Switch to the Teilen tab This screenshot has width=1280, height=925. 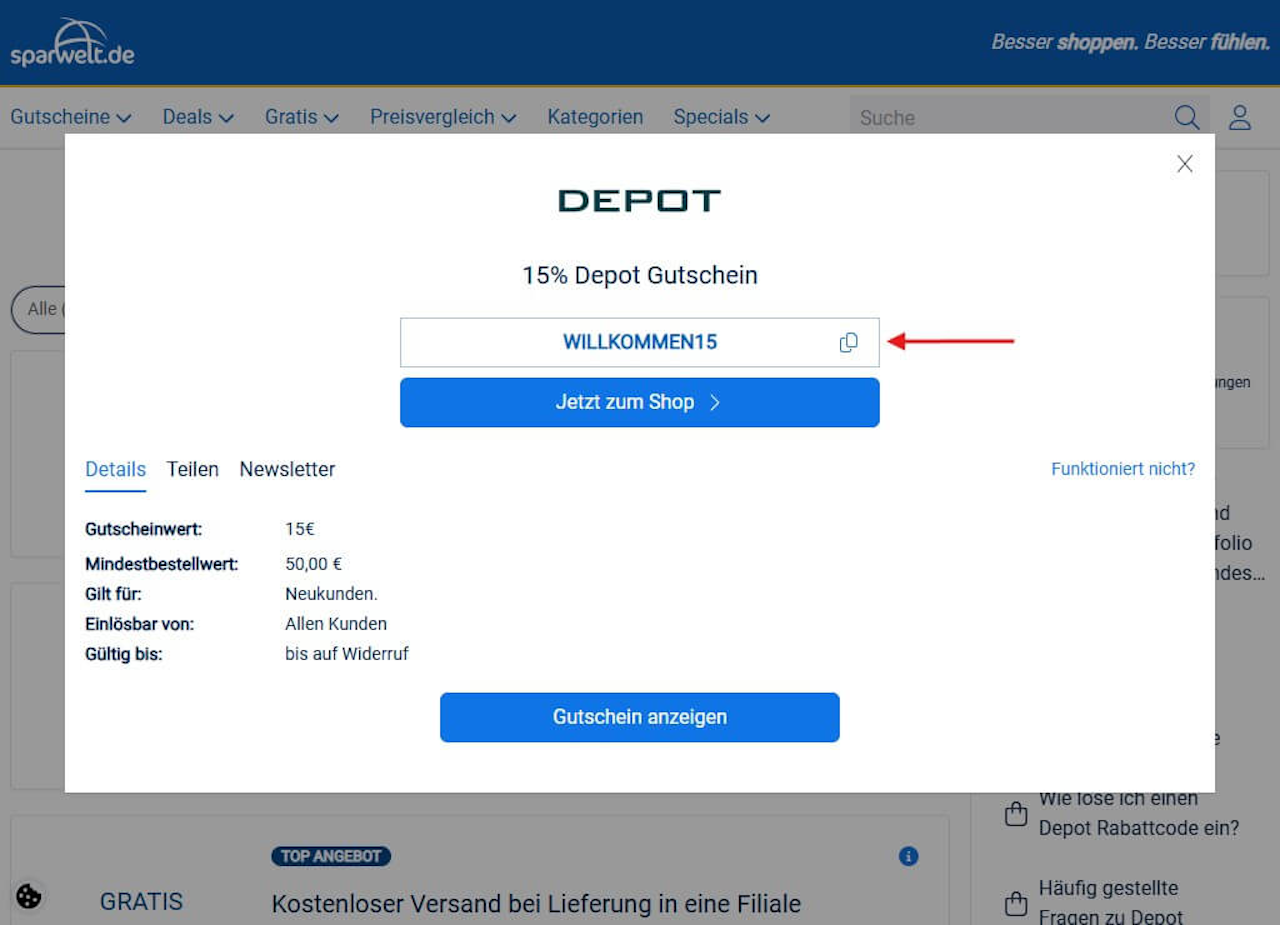192,469
